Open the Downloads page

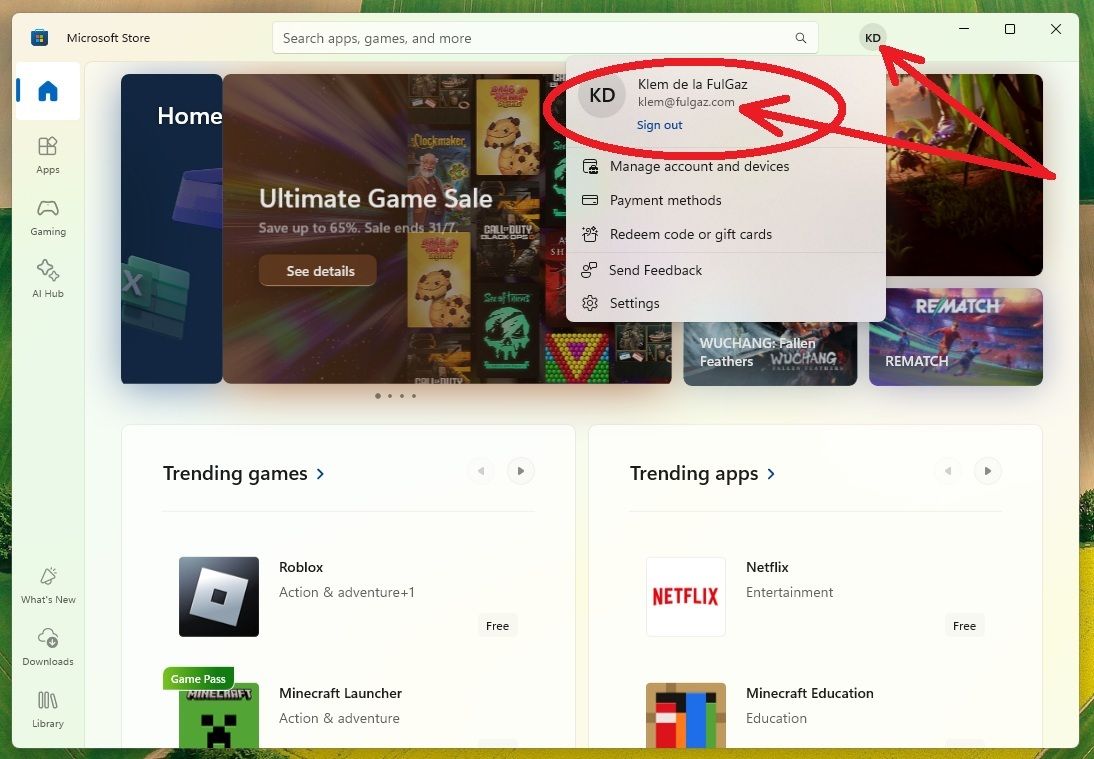(x=47, y=647)
